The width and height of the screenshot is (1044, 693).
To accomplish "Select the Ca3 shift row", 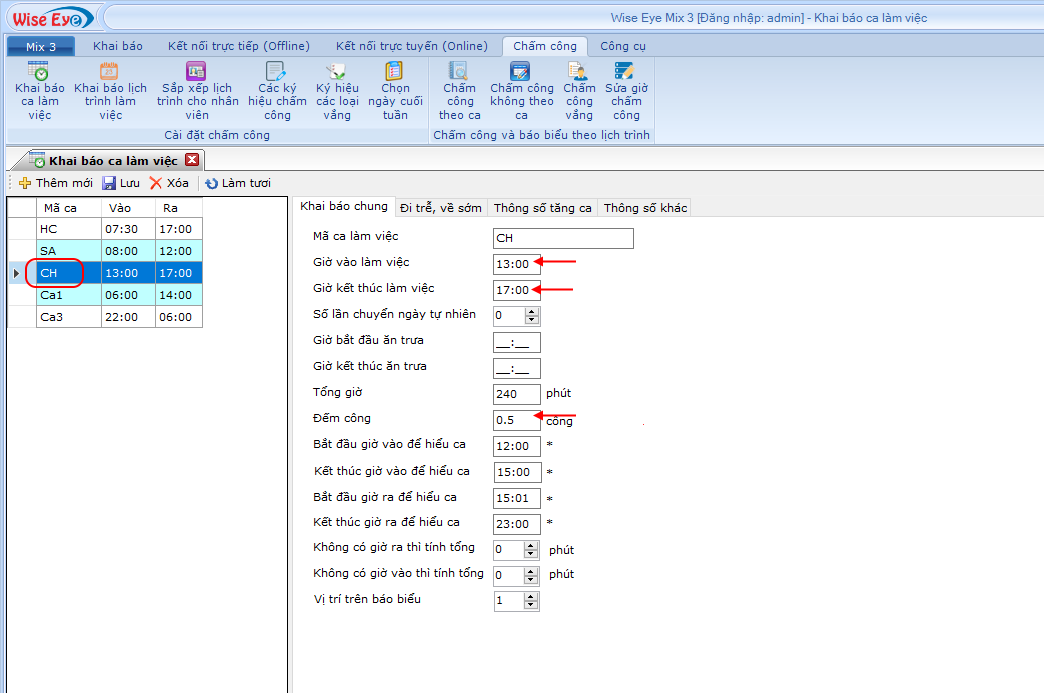I will pyautogui.click(x=68, y=316).
